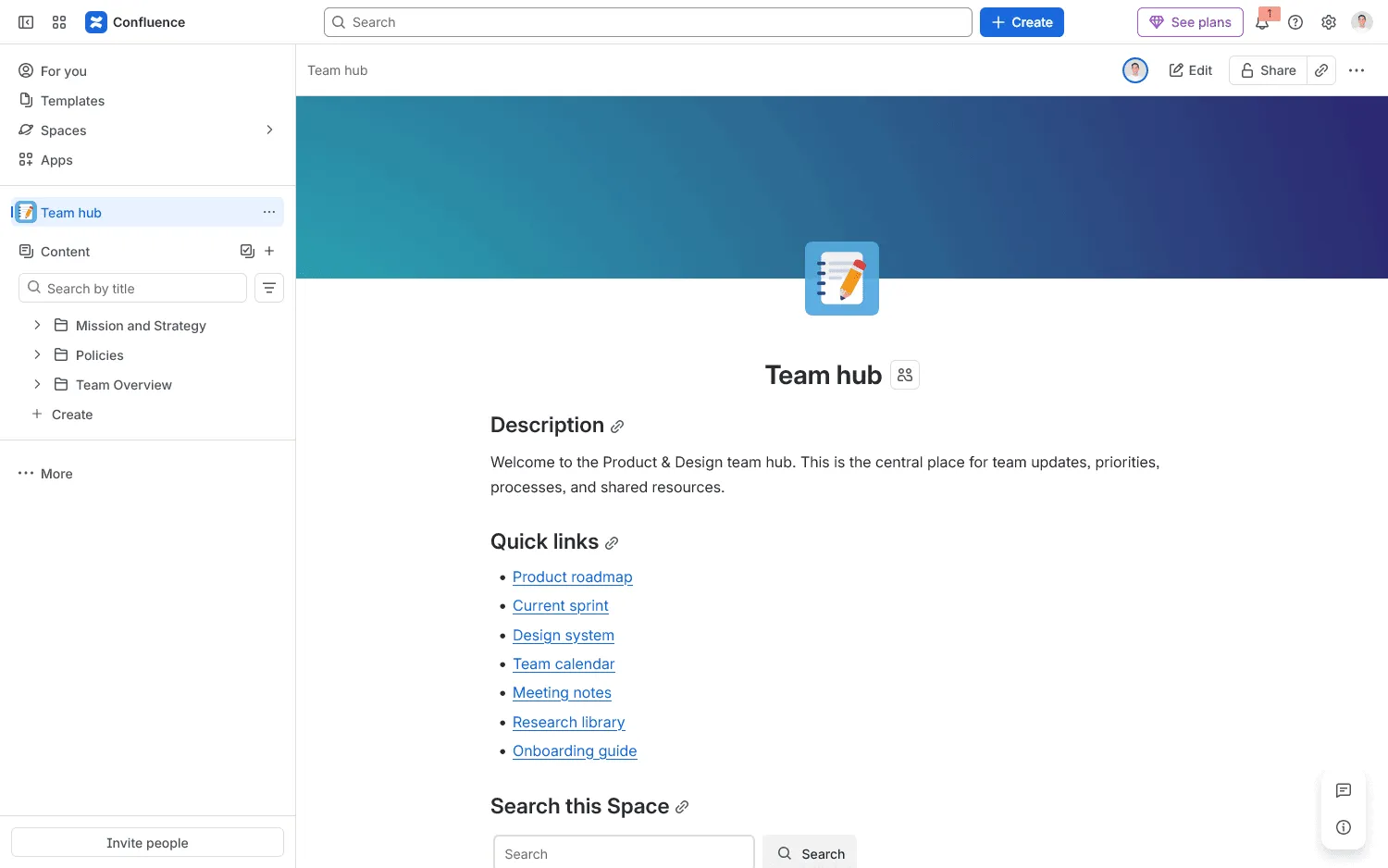The image size is (1388, 868).
Task: Click the Search button in Search this Space
Action: point(810,852)
